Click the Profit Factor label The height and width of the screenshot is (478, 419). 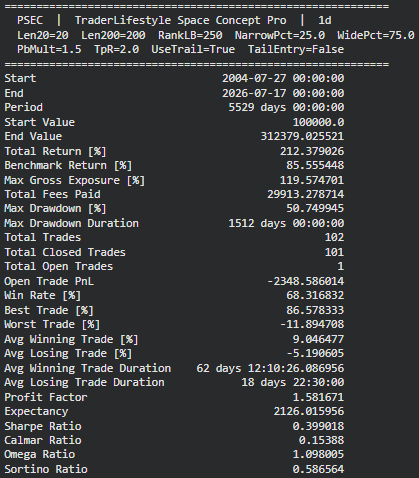pos(46,397)
